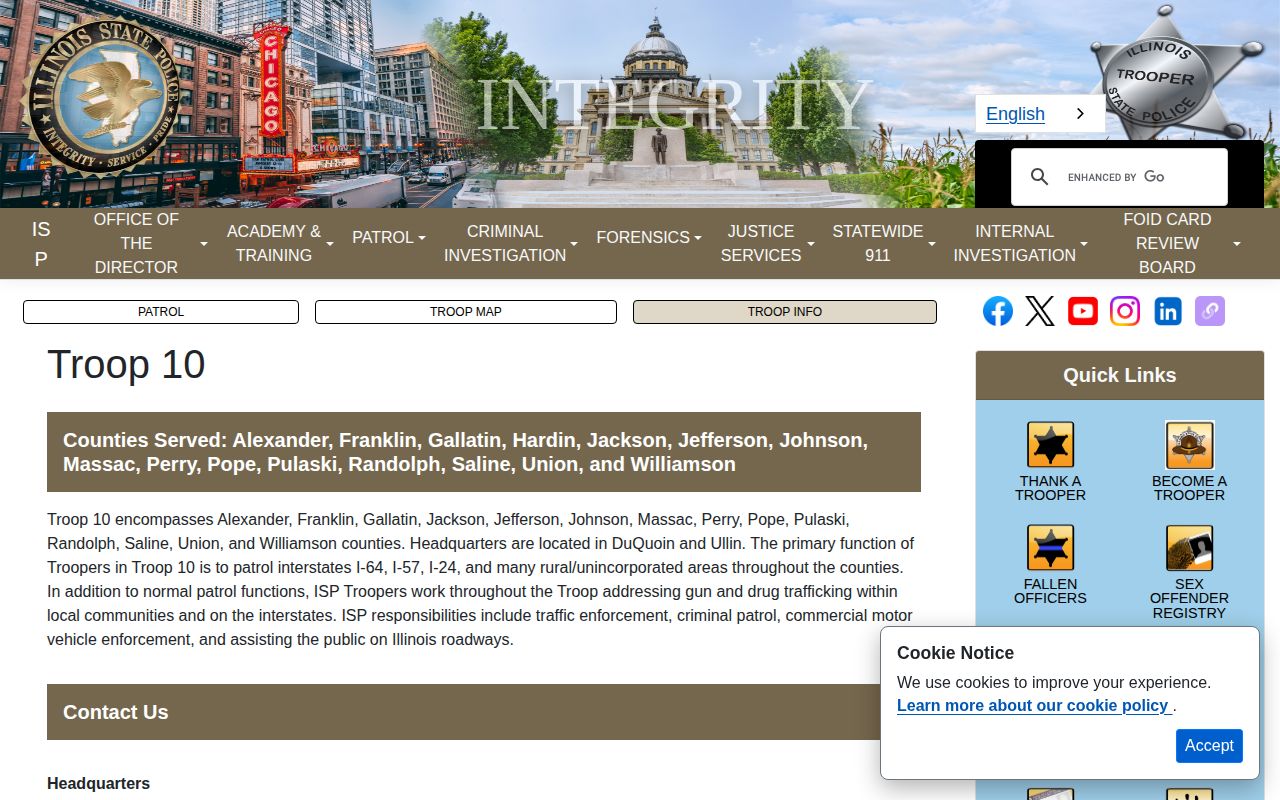This screenshot has width=1280, height=800.
Task: Click the Quick Links panel header
Action: tap(1120, 376)
